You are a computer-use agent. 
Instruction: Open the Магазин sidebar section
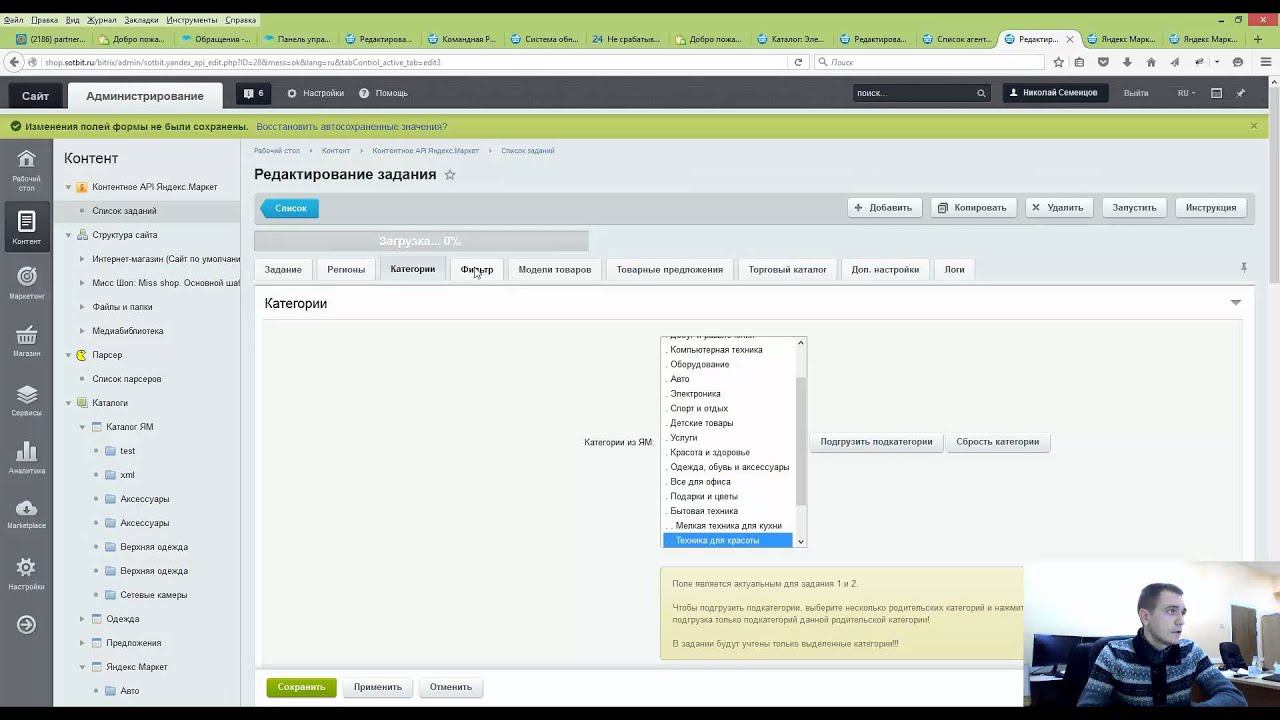point(27,341)
